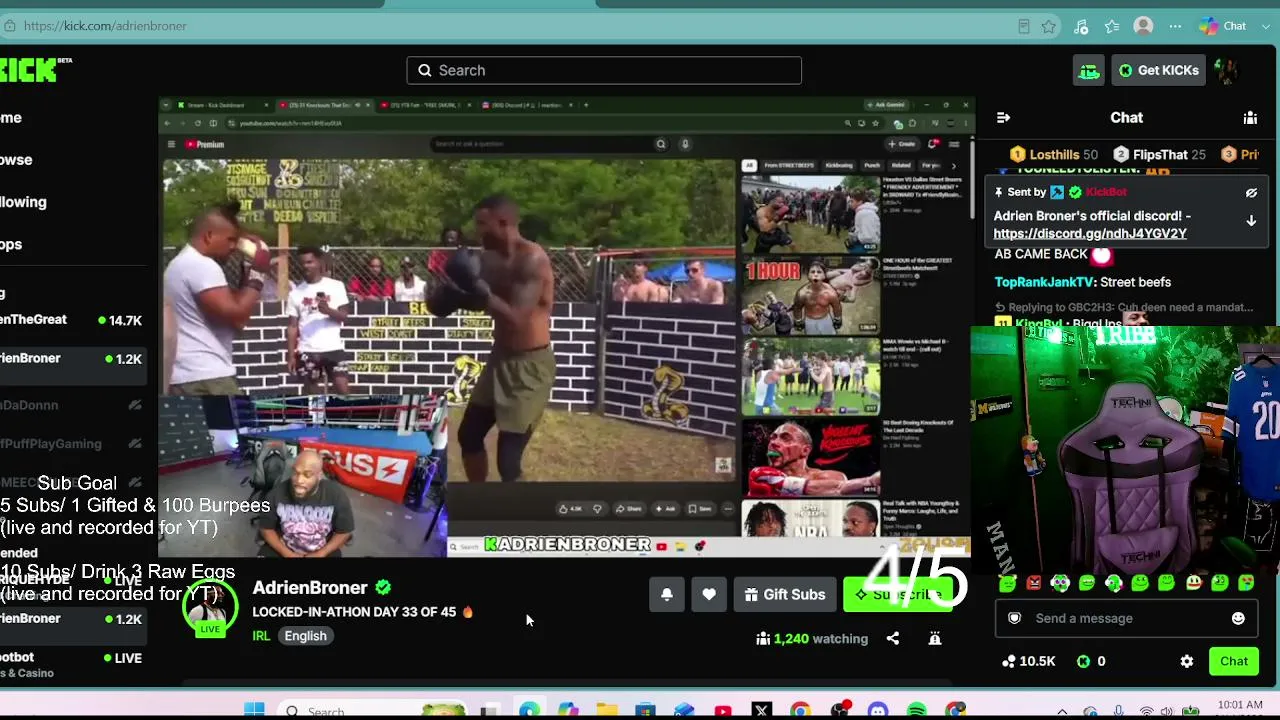Open the chat emote picker
The height and width of the screenshot is (720, 1280).
1238,618
